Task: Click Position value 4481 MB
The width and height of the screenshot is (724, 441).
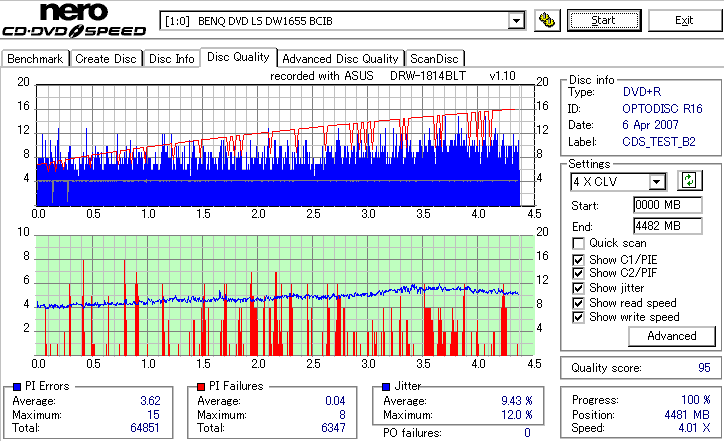Action: tap(687, 415)
